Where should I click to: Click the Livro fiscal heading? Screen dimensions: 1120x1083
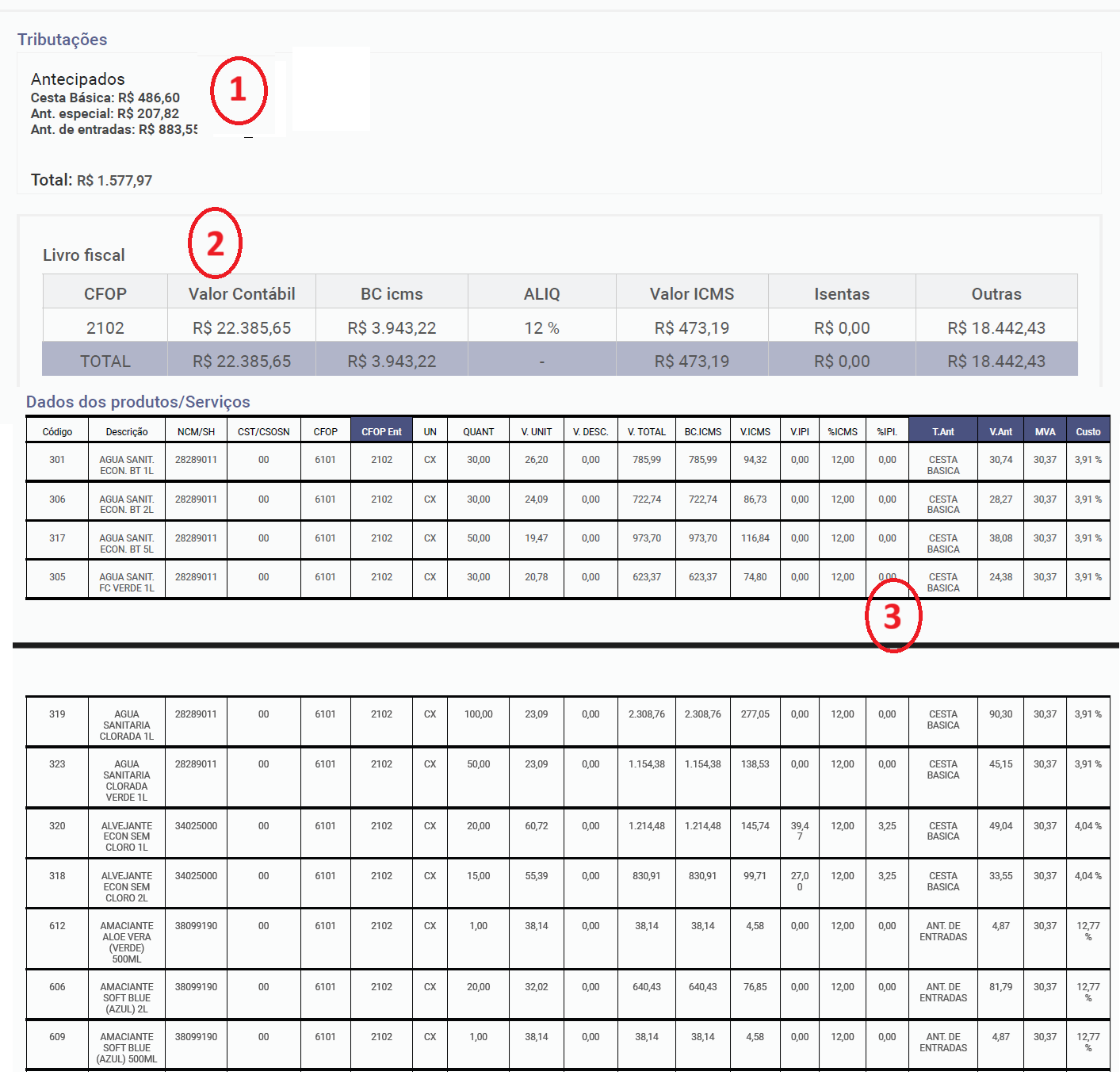pyautogui.click(x=84, y=255)
